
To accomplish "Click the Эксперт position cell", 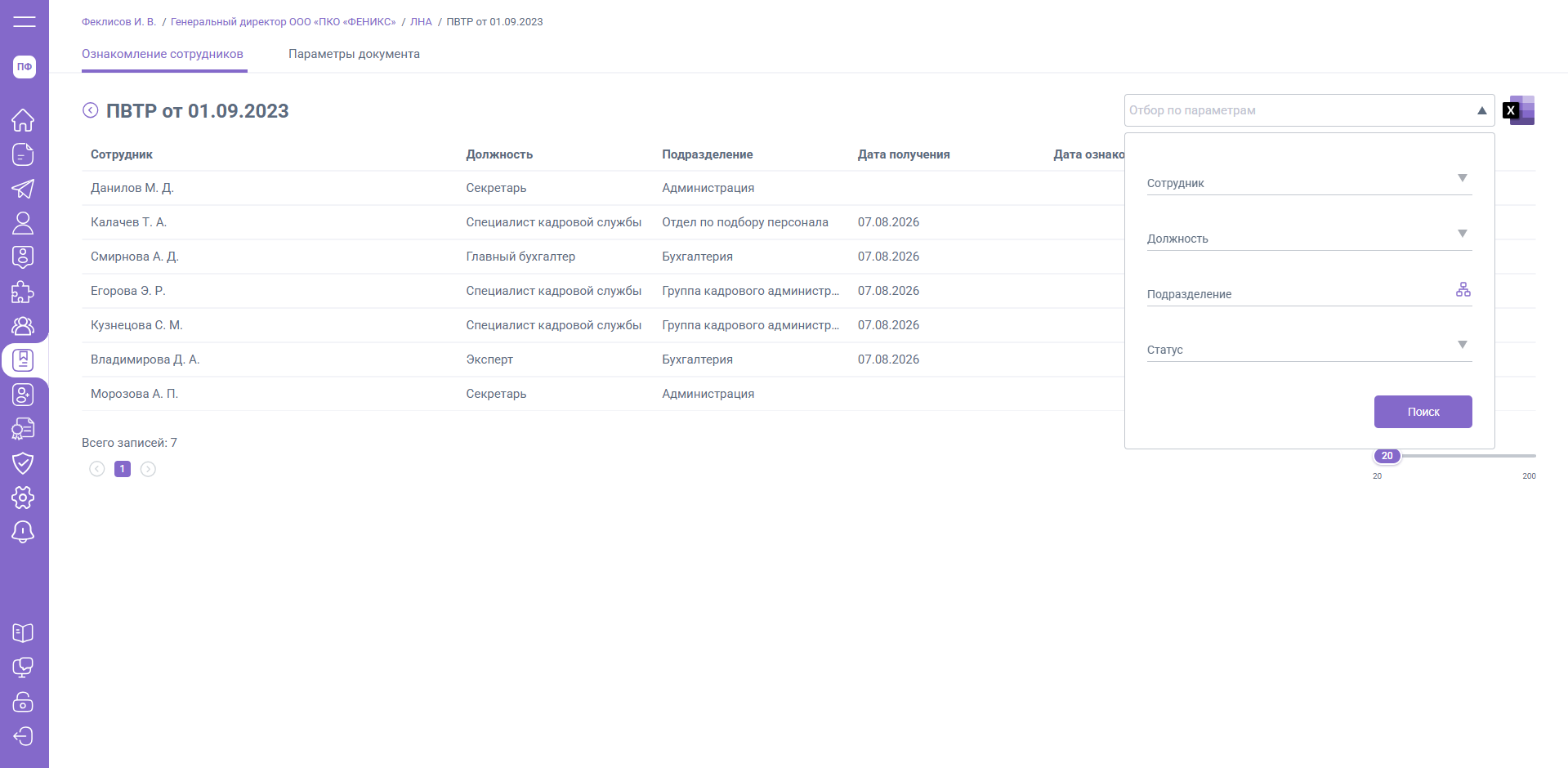I will click(x=489, y=359).
